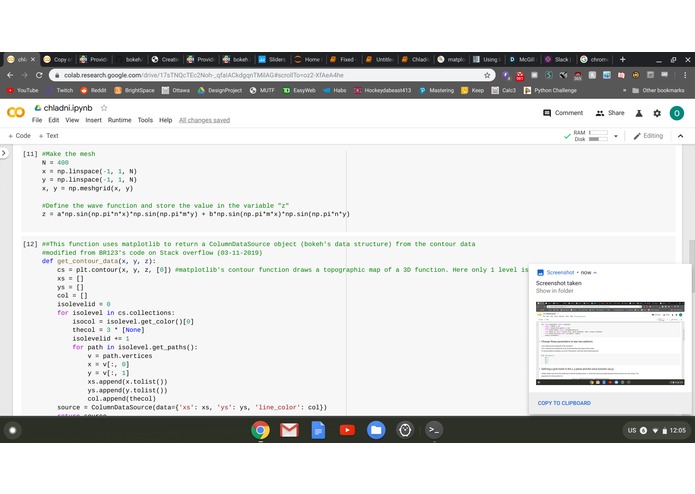Screen dimensions: 695x494
Task: Open the Reddit bookmark
Action: [x=94, y=90]
